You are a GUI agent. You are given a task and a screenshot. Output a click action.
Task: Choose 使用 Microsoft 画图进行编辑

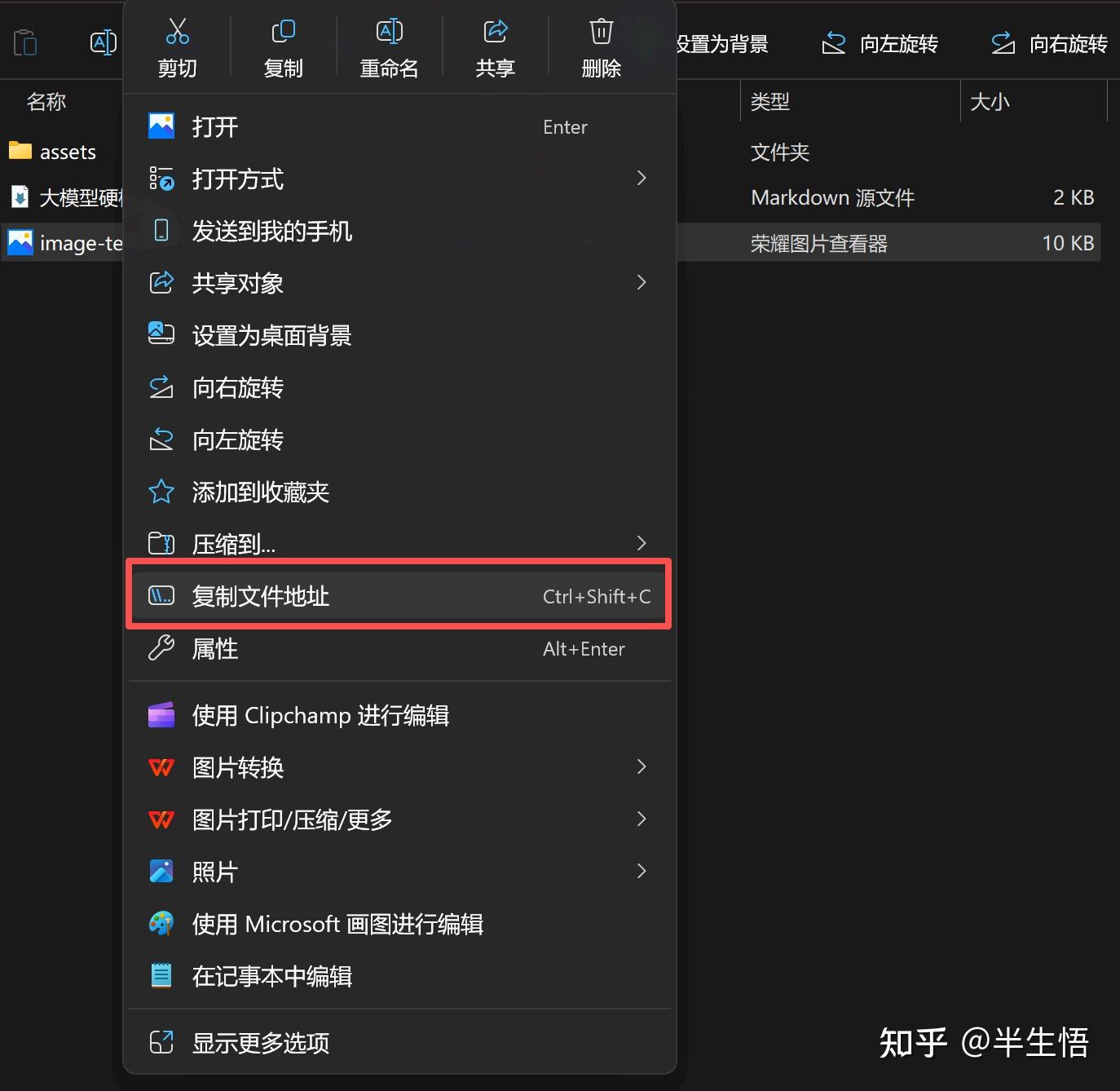tap(399, 924)
